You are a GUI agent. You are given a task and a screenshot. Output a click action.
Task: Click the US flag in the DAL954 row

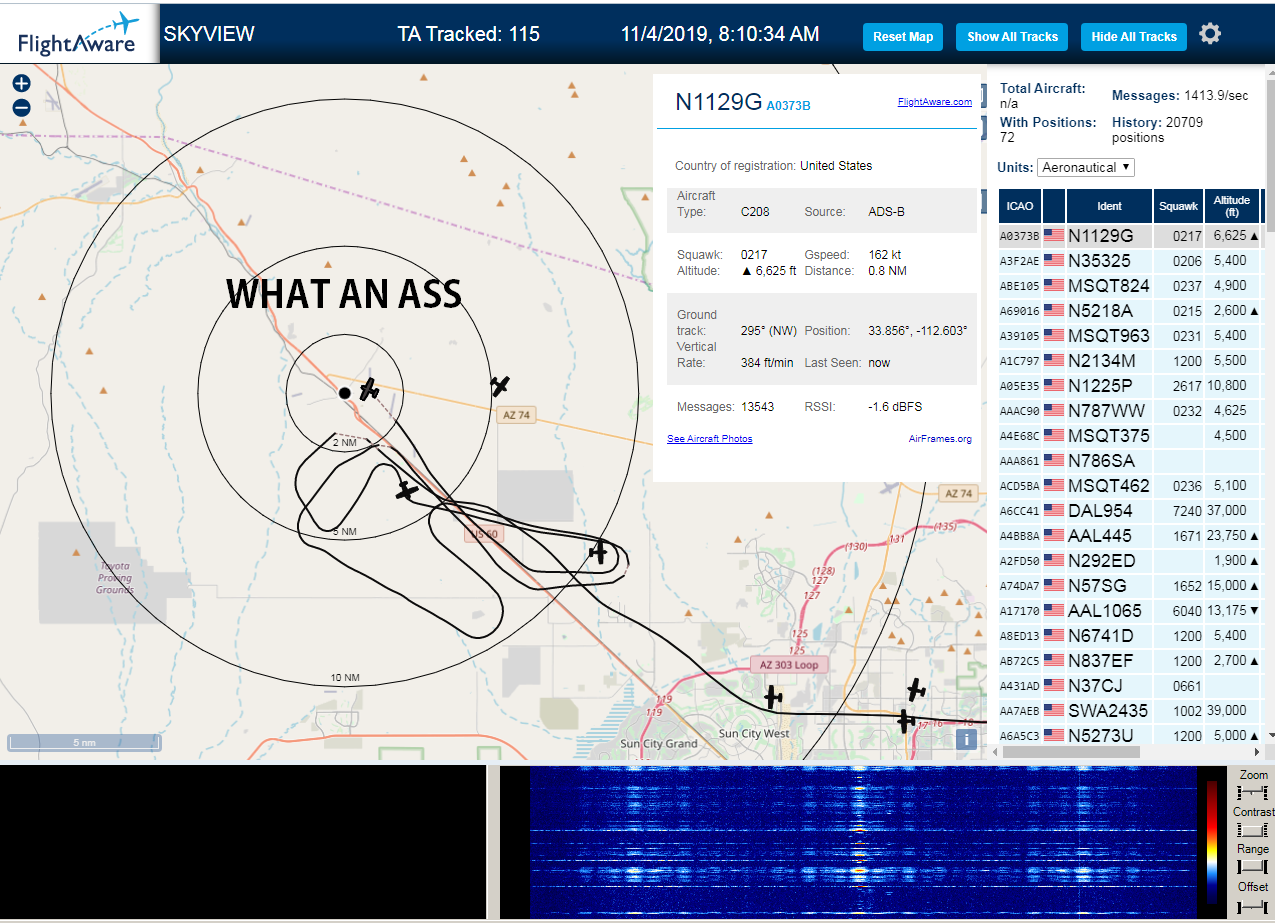[1054, 511]
